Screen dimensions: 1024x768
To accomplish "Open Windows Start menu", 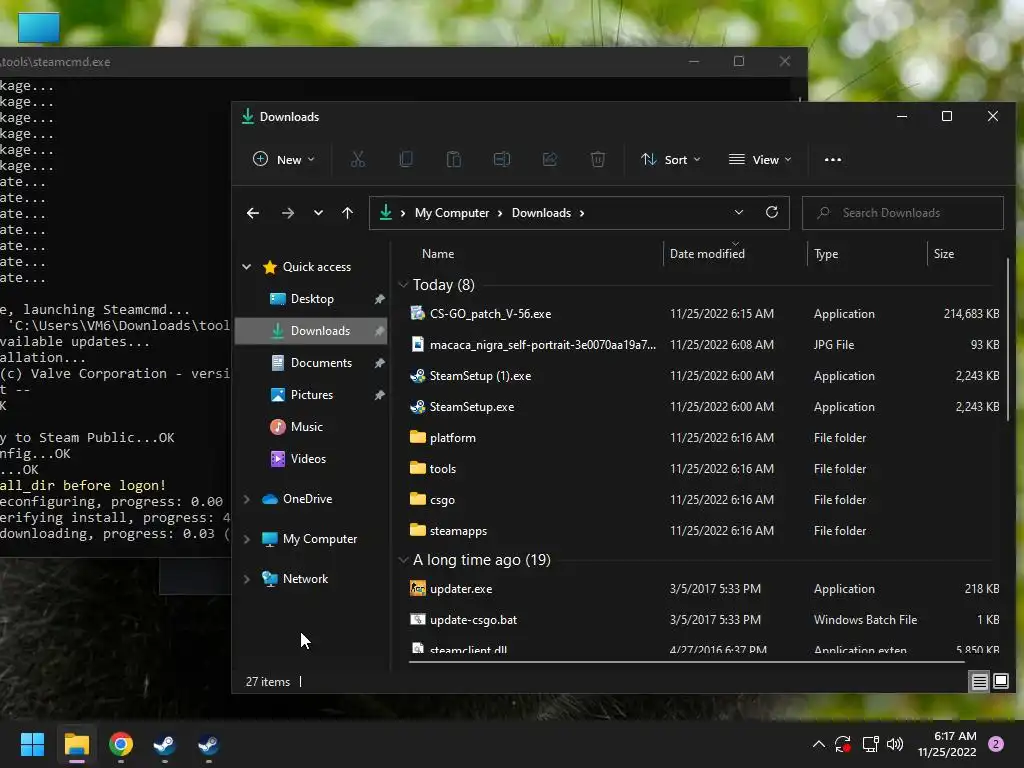I will 32,744.
